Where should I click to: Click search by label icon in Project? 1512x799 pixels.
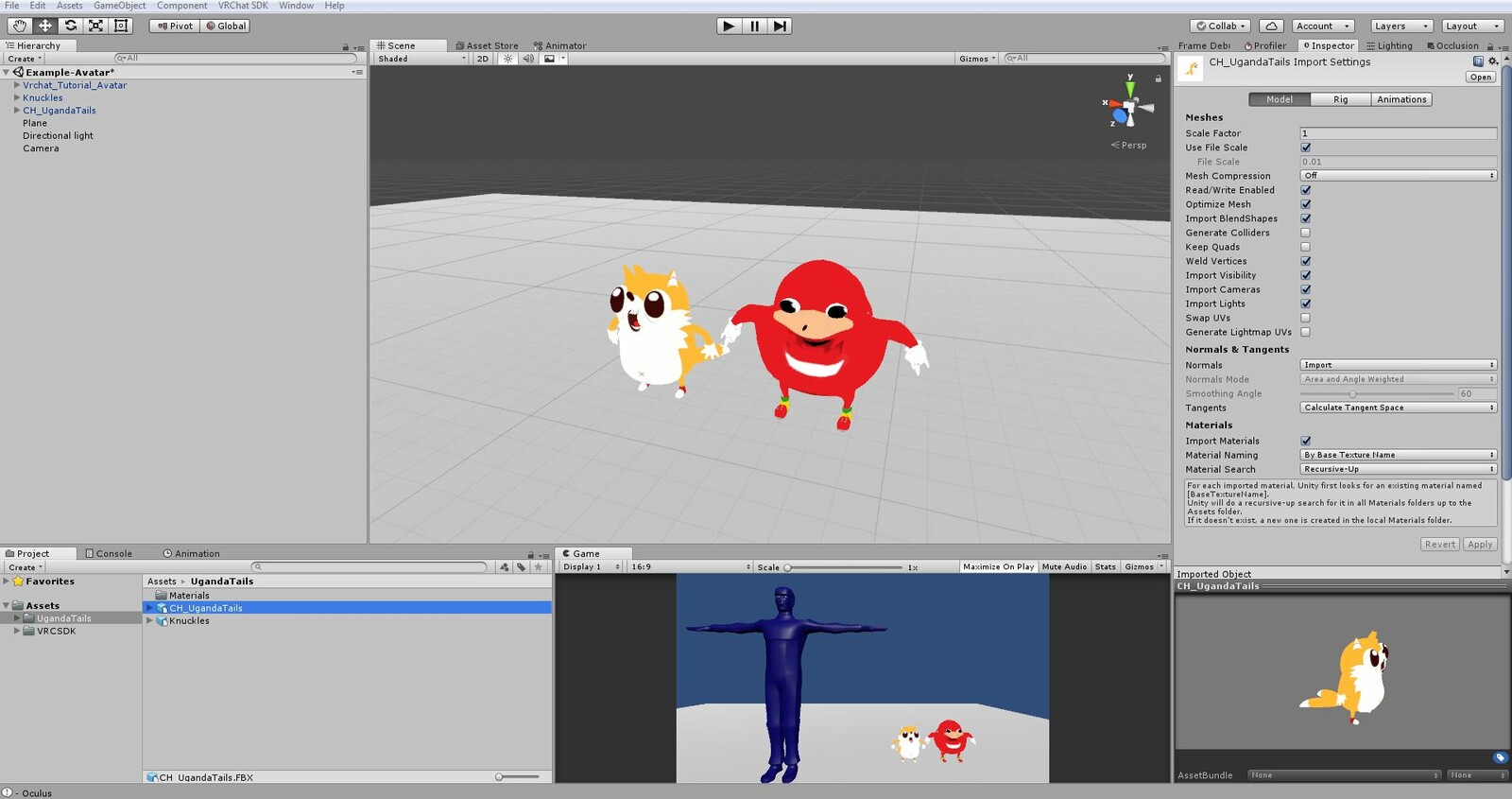[521, 567]
